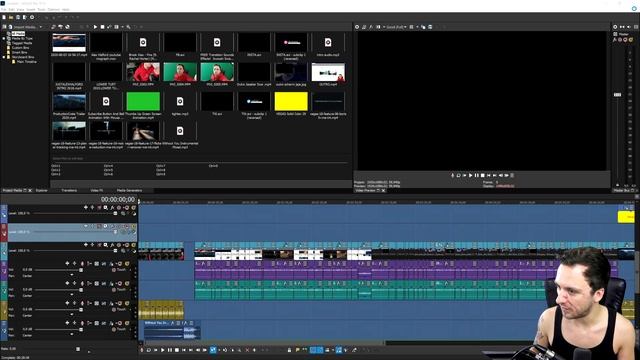Mute the purple audio track

coord(120,264)
